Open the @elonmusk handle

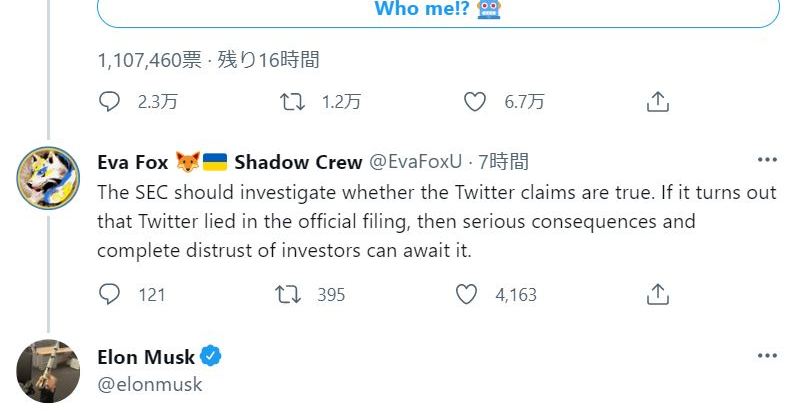point(150,384)
